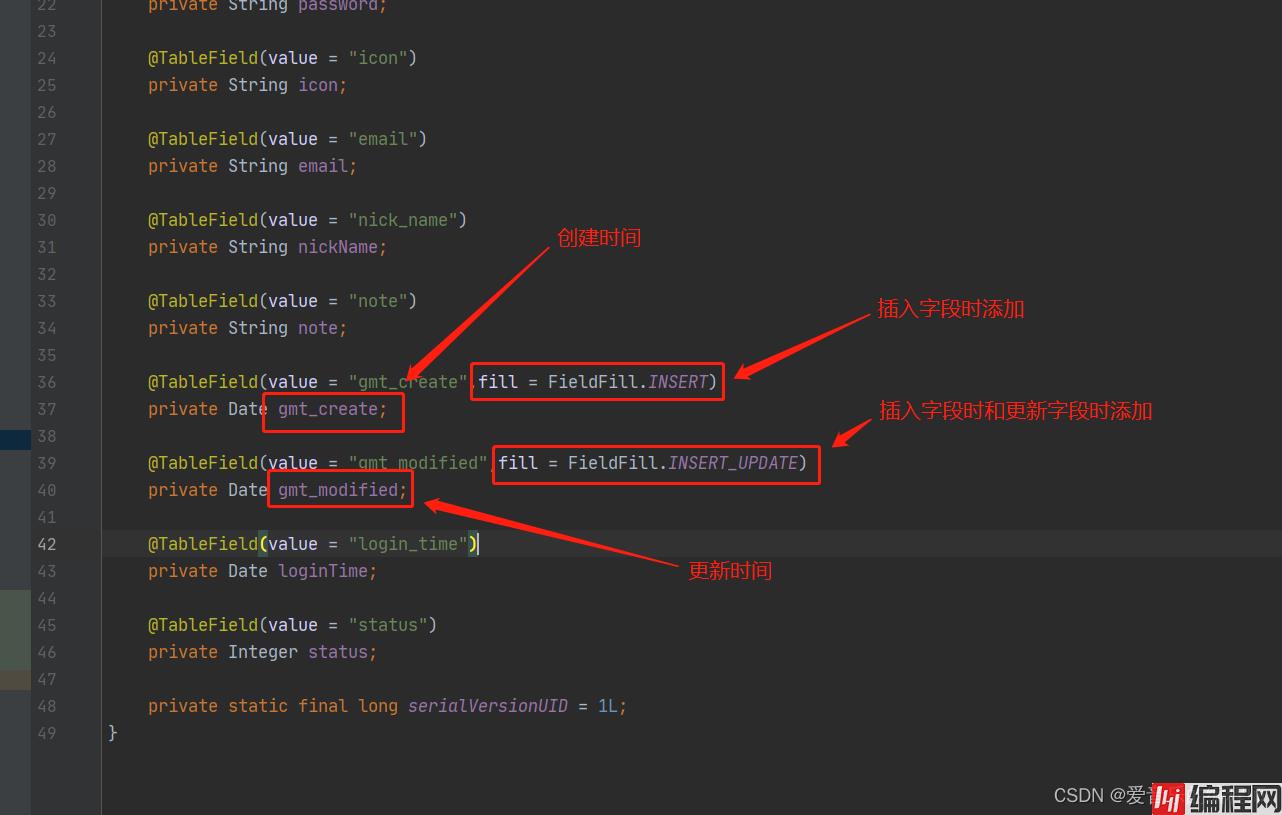Click the long keyword on line 48
Screen dimensions: 1282x815
tap(378, 706)
